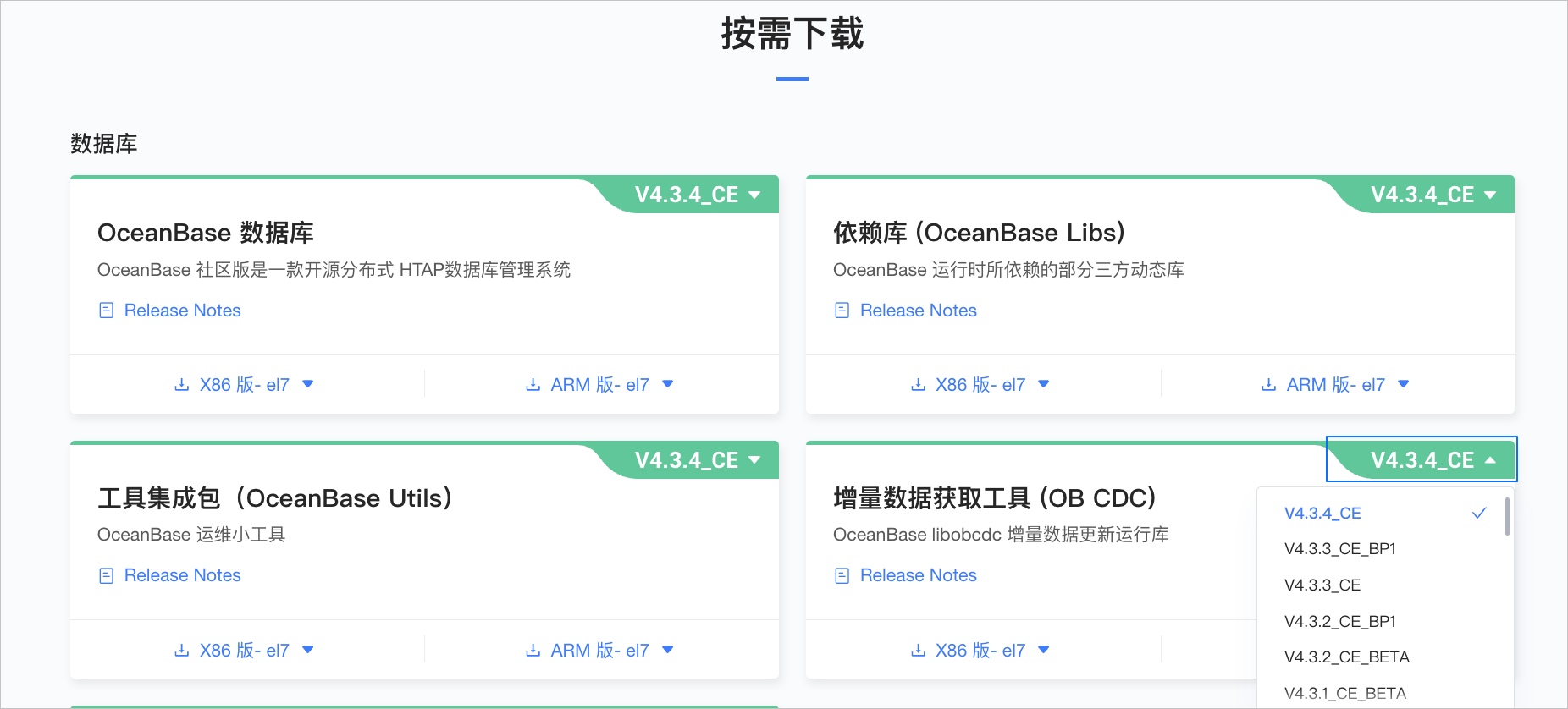Expand X86 版 platform arrow on OceanBase 数据库 card
1568x709 pixels.
coord(308,384)
